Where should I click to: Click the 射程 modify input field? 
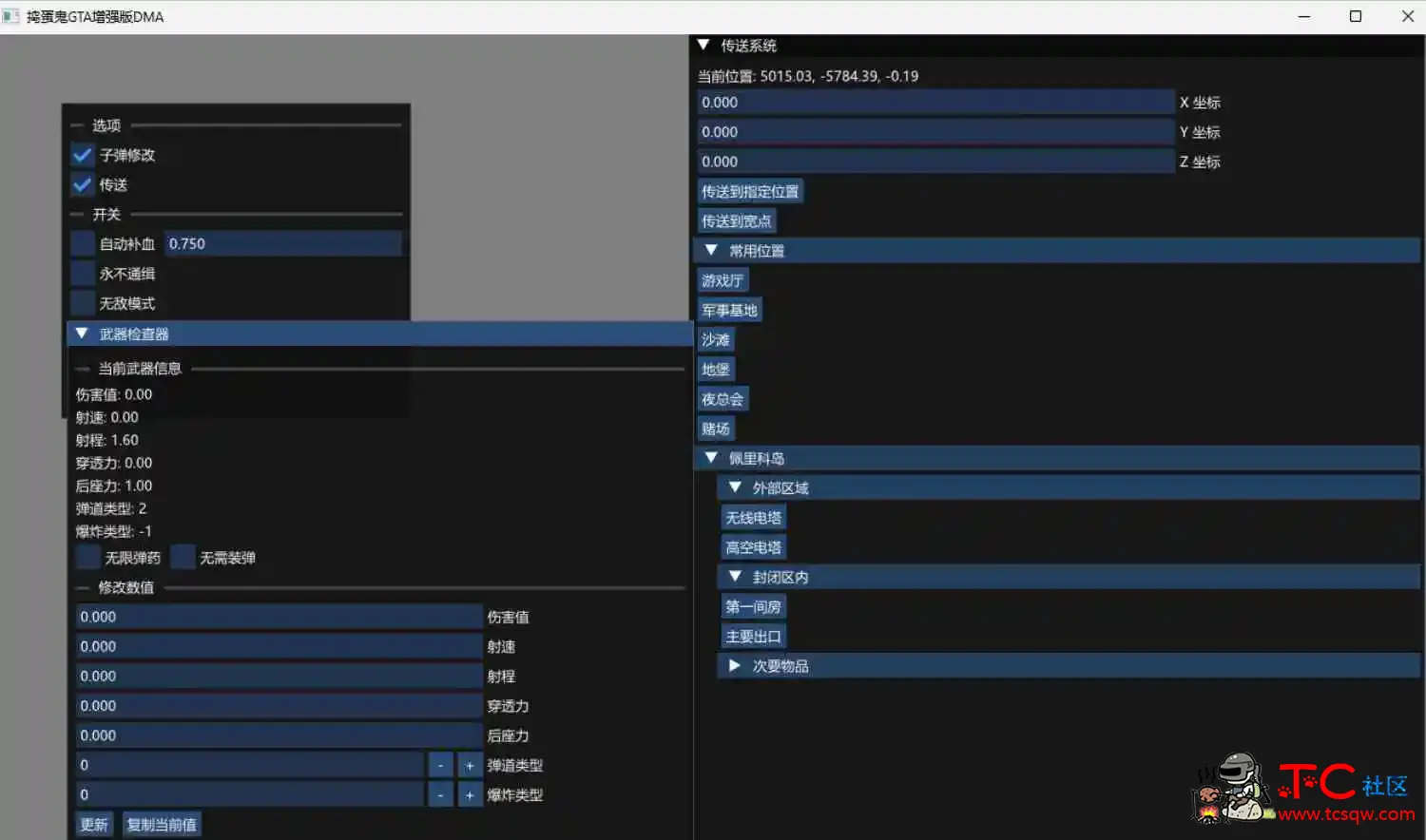279,677
